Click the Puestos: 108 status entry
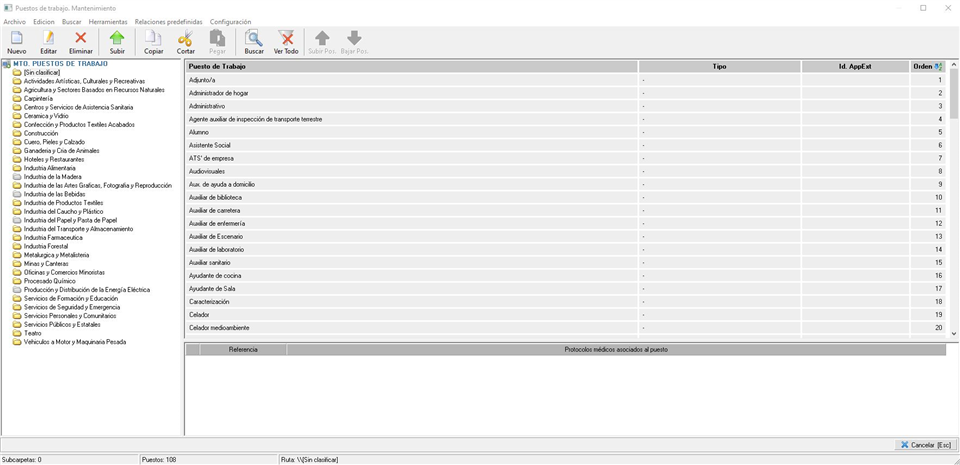The height and width of the screenshot is (465, 960). pos(159,459)
